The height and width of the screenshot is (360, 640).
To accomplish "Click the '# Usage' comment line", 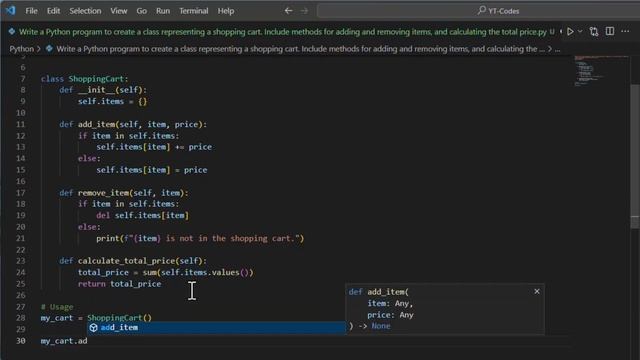I will click(57, 307).
